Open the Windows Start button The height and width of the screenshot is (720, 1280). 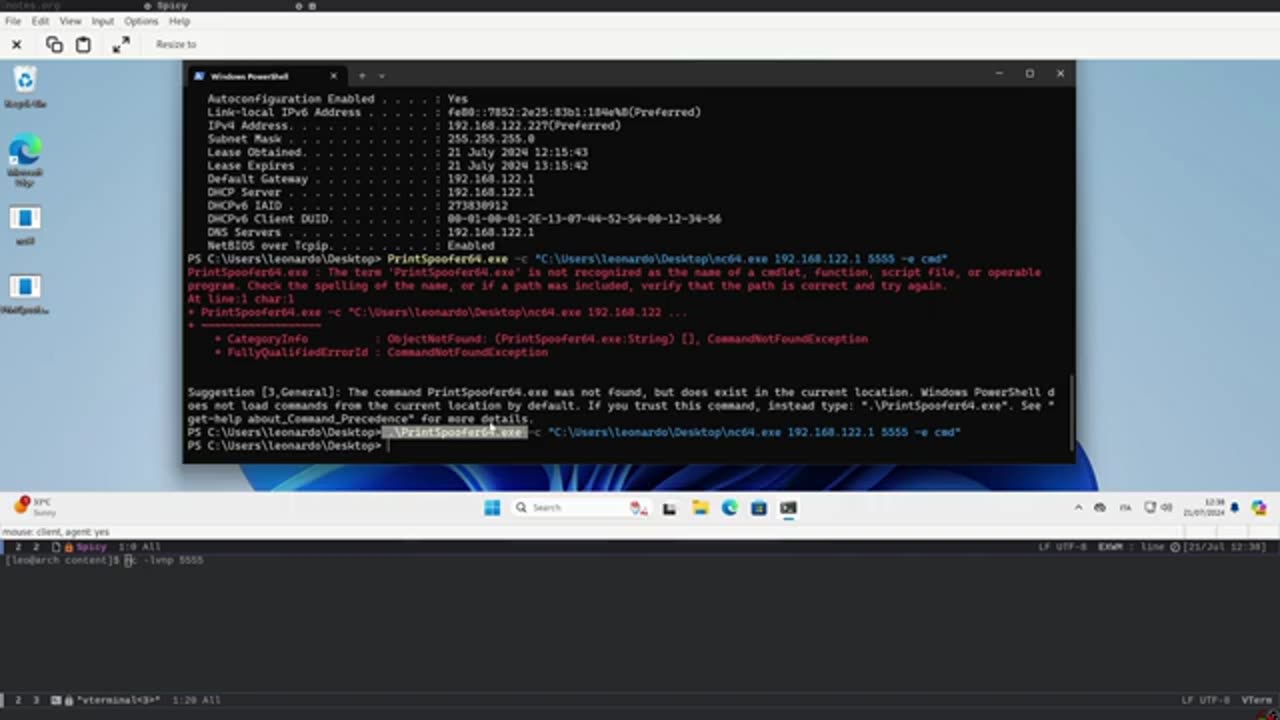pos(492,508)
